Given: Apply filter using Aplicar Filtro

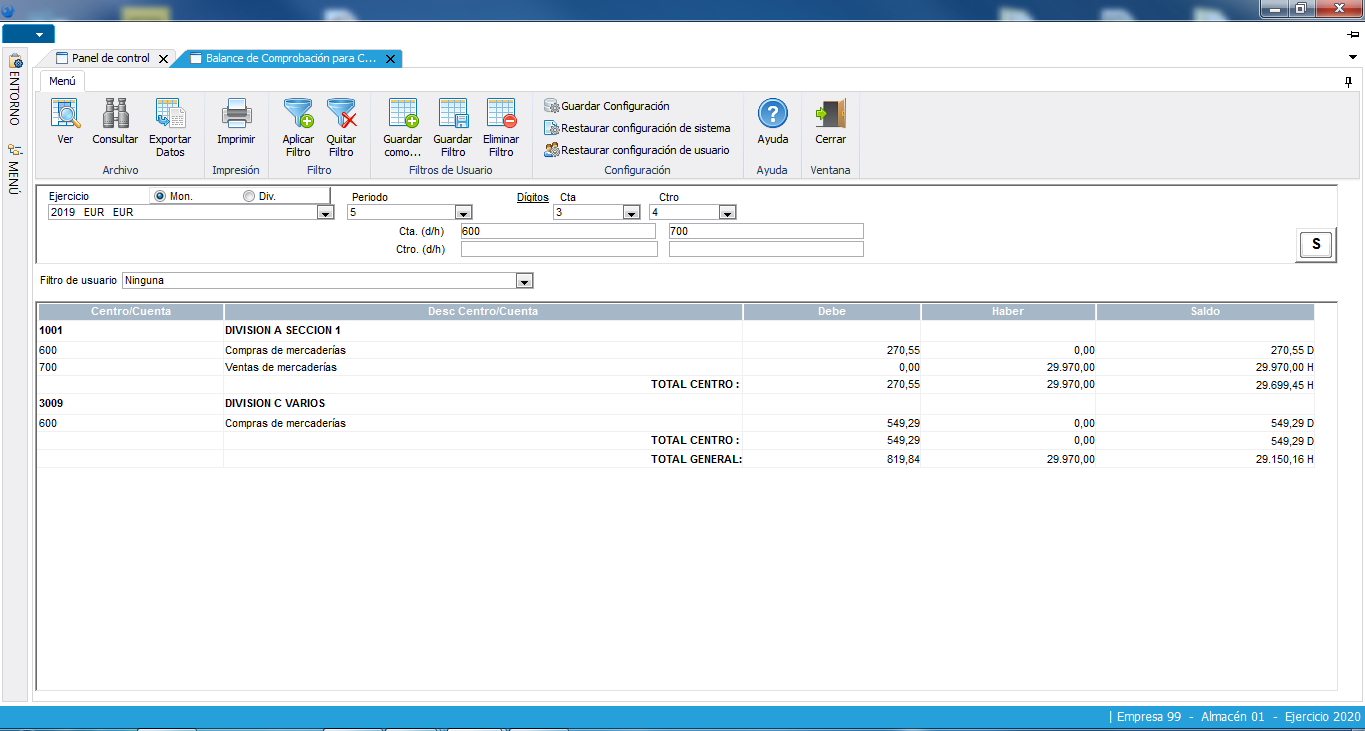Looking at the screenshot, I should (x=298, y=115).
